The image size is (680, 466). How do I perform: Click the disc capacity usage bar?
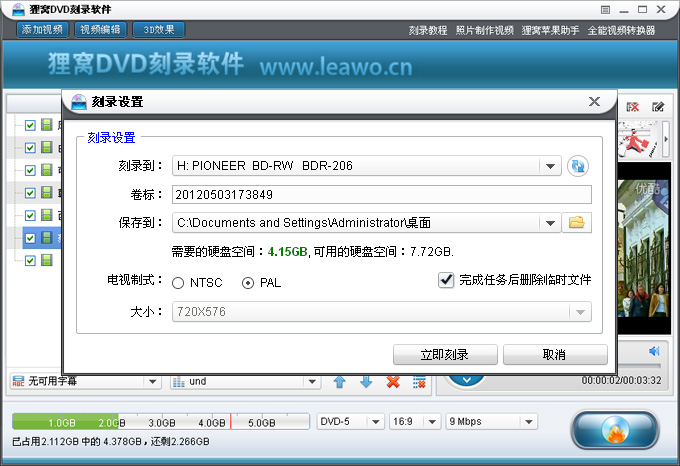[161, 421]
